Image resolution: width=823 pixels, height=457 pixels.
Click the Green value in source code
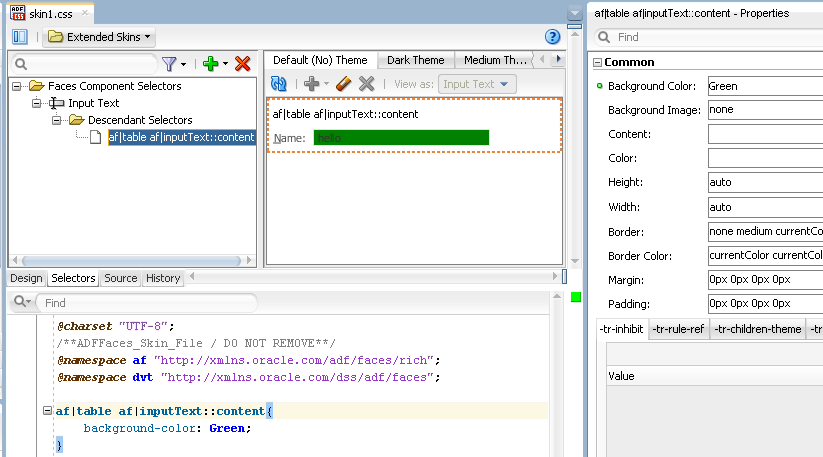(x=227, y=428)
